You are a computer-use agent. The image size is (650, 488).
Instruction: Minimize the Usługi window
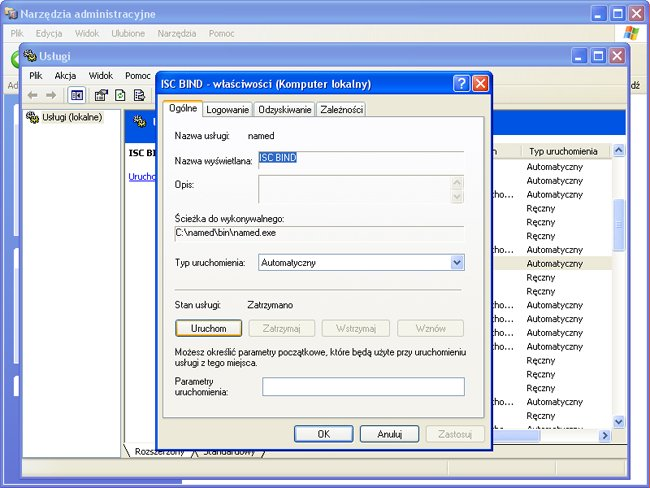click(x=579, y=56)
